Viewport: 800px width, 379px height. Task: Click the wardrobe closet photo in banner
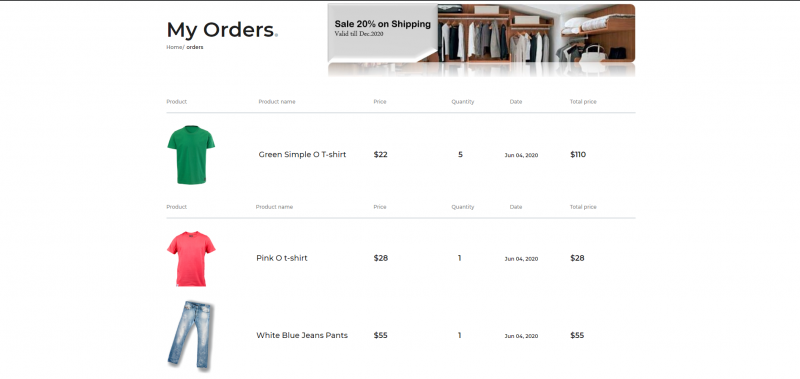coord(536,33)
